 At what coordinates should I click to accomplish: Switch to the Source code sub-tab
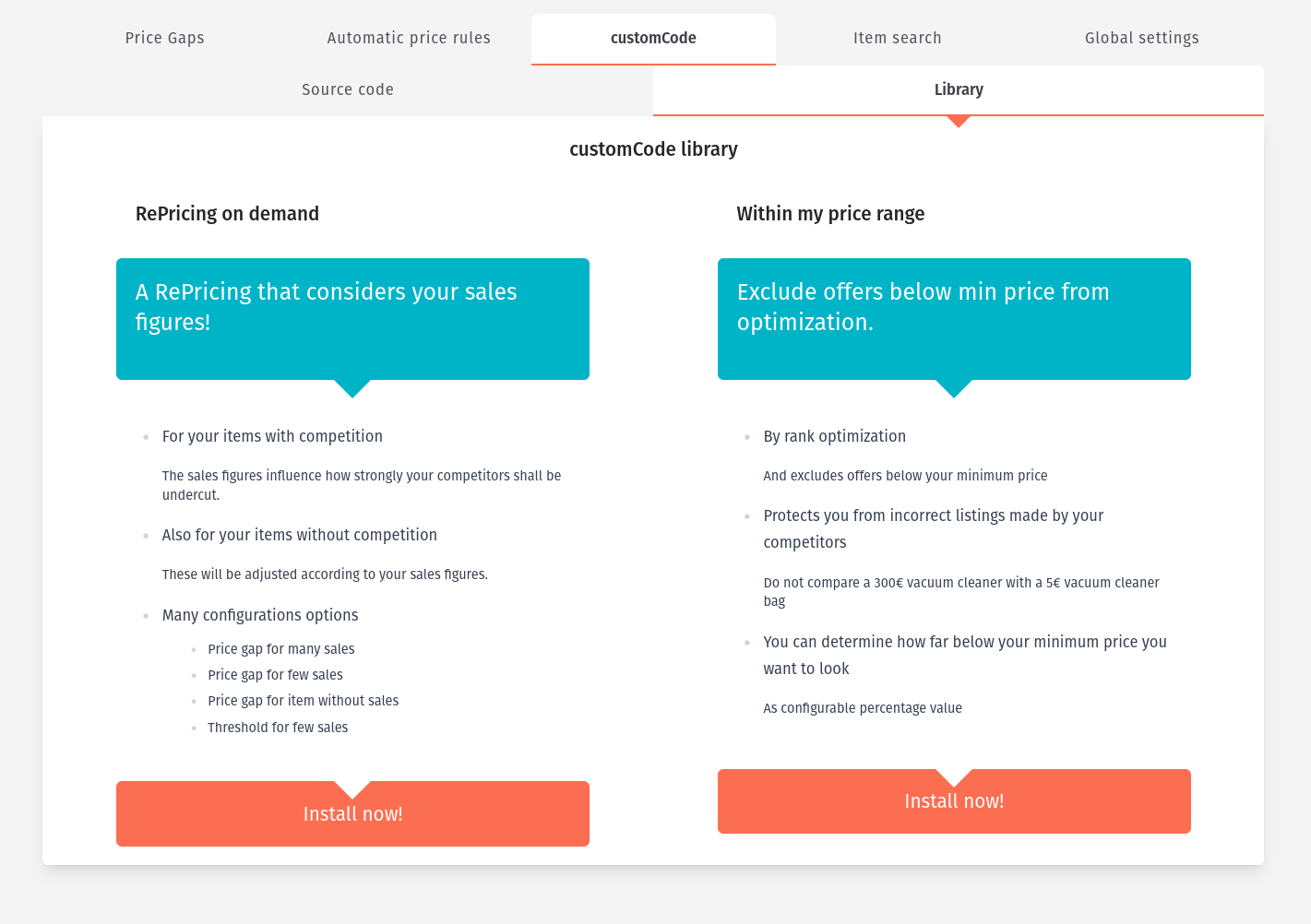point(348,89)
